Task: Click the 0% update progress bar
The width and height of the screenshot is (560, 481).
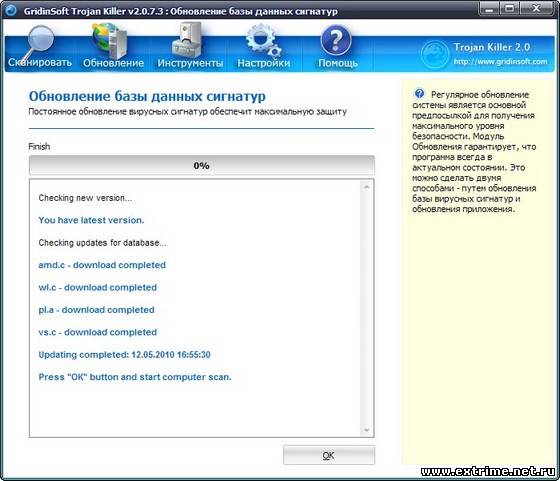Action: click(202, 165)
